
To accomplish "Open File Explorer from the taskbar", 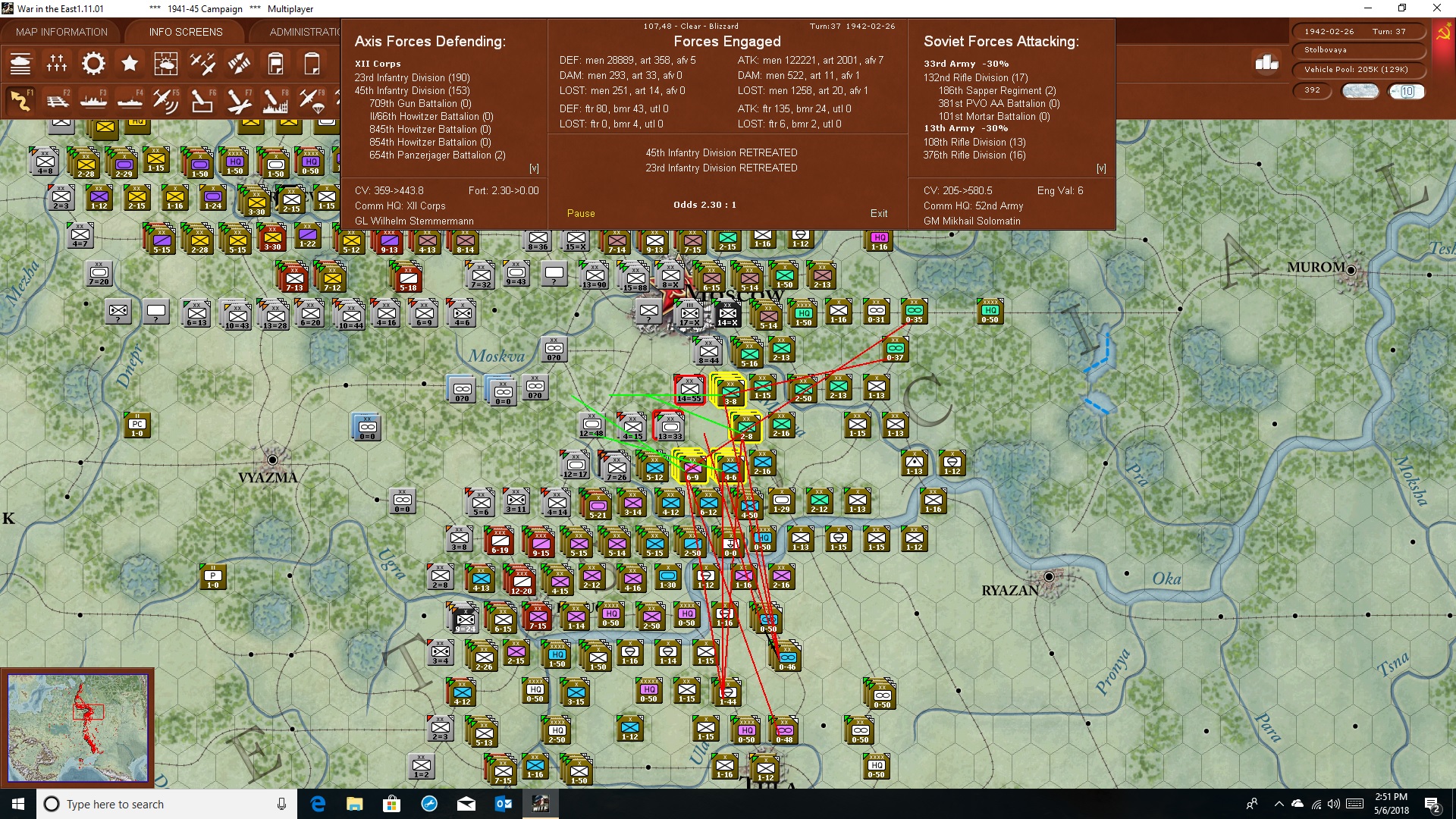I will 355,804.
